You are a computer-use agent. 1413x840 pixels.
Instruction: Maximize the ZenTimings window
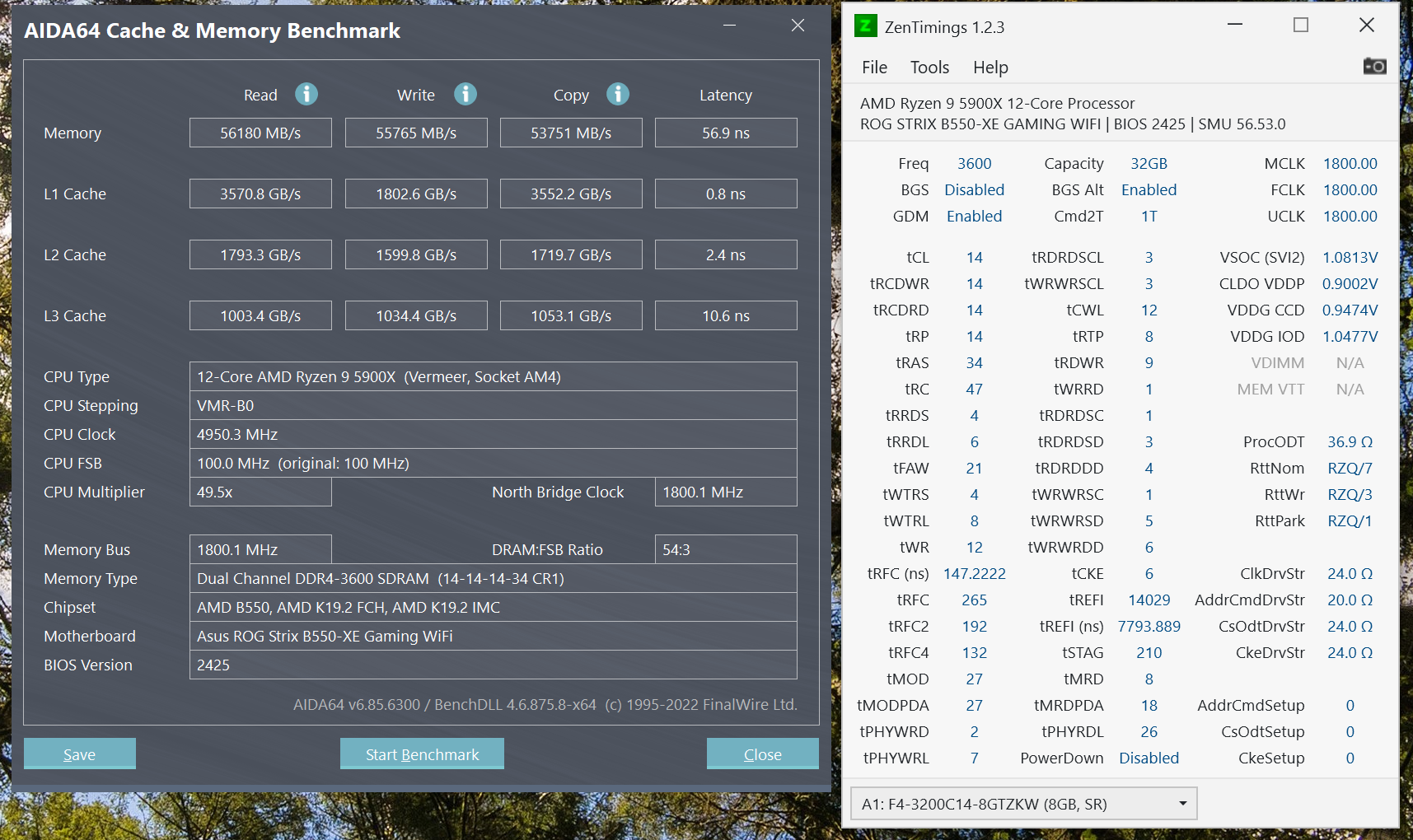coord(1301,25)
